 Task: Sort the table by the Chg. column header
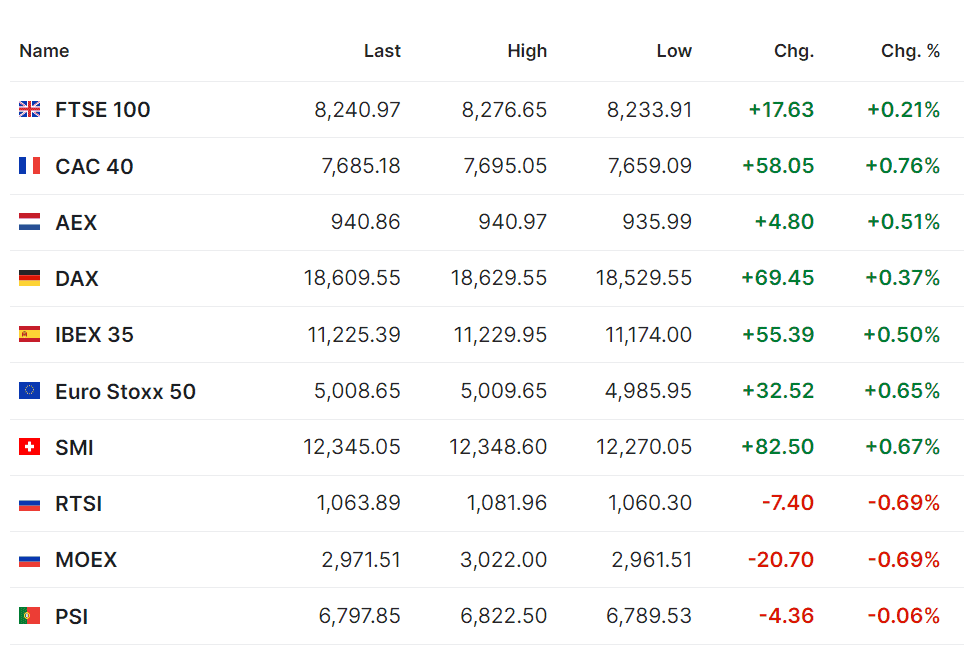click(x=794, y=51)
